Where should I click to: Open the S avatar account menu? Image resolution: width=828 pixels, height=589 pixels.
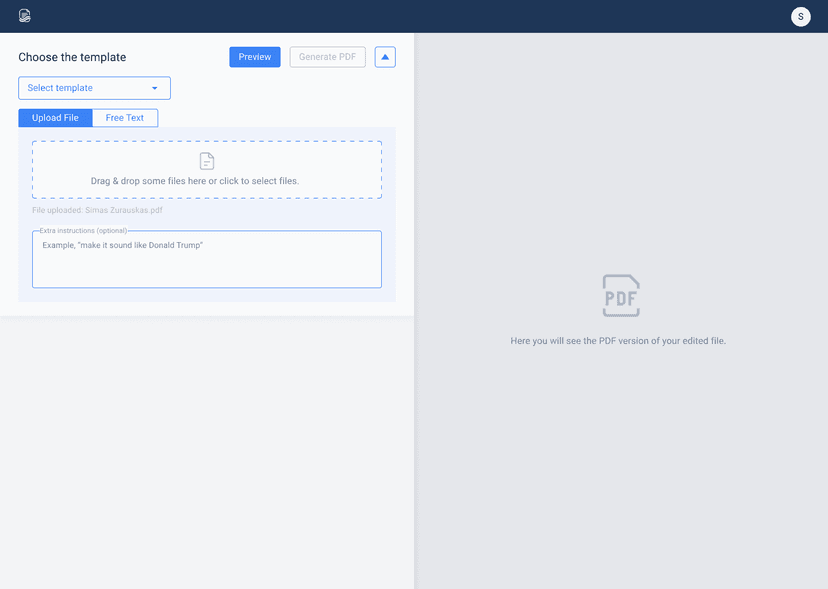point(800,16)
